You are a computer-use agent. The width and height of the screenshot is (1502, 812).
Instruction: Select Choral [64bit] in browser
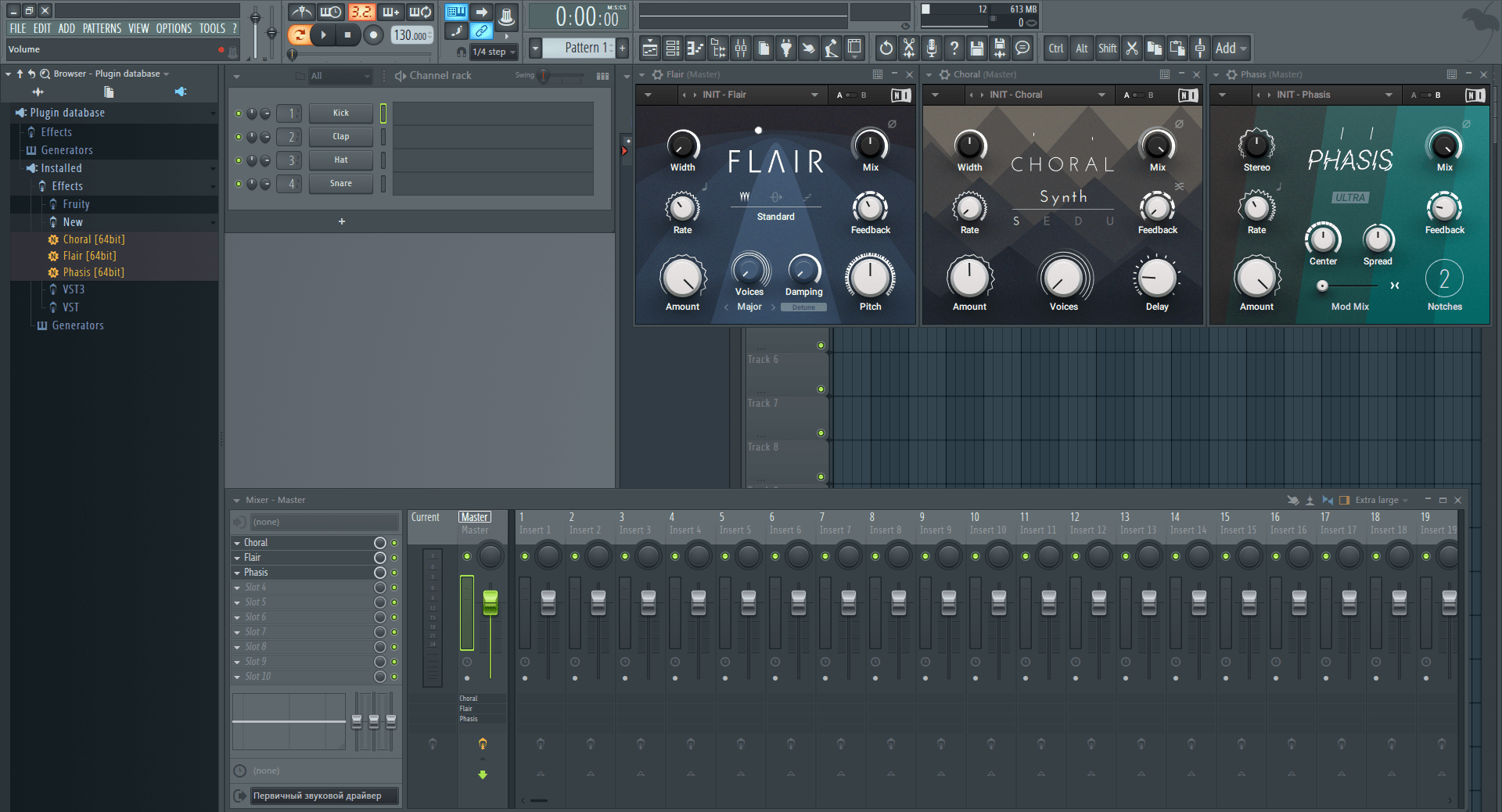94,239
